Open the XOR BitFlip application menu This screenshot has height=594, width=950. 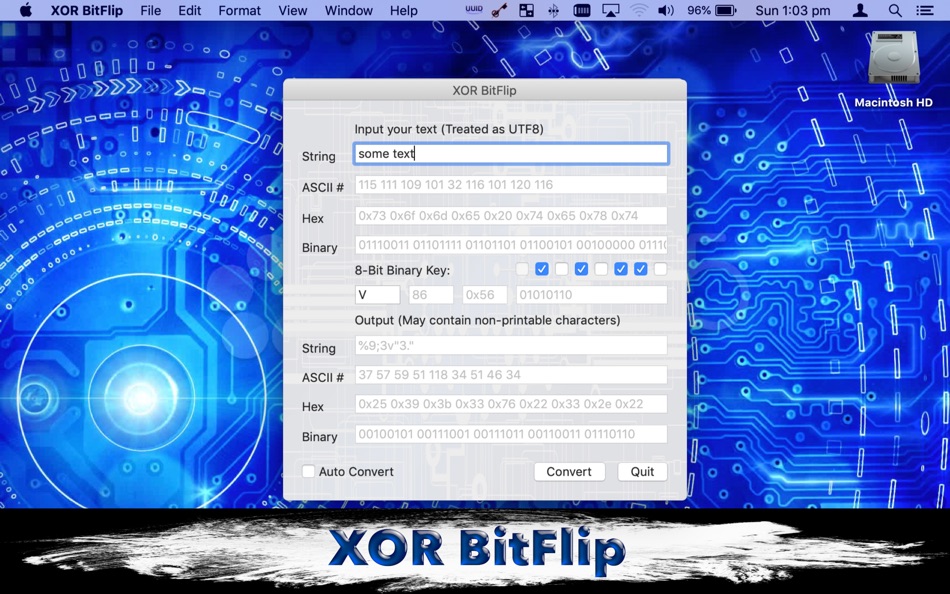[x=87, y=10]
